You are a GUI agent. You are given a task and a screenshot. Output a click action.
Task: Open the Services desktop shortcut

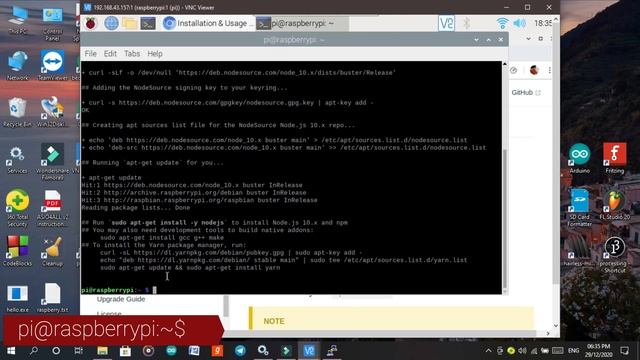tap(17, 159)
